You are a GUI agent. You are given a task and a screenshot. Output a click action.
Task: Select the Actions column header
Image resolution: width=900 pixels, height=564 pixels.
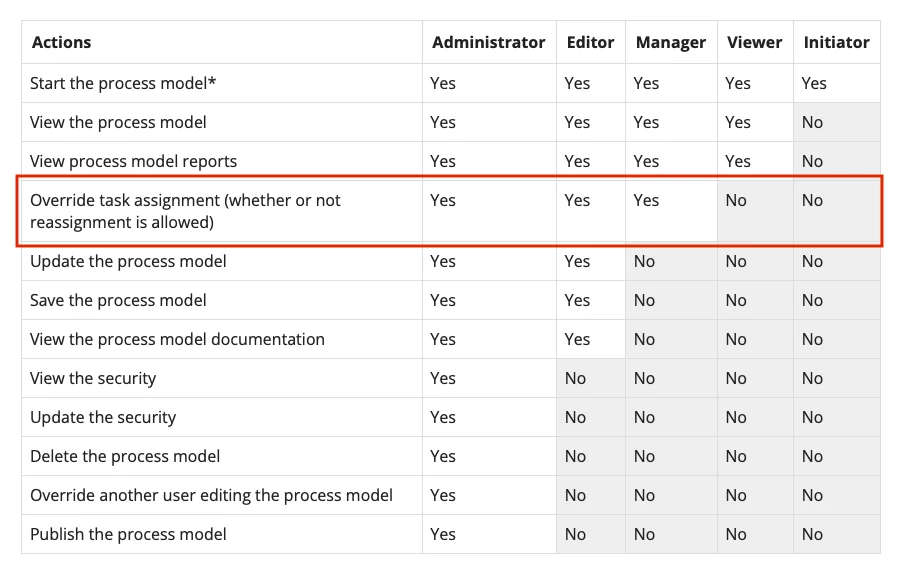(61, 42)
